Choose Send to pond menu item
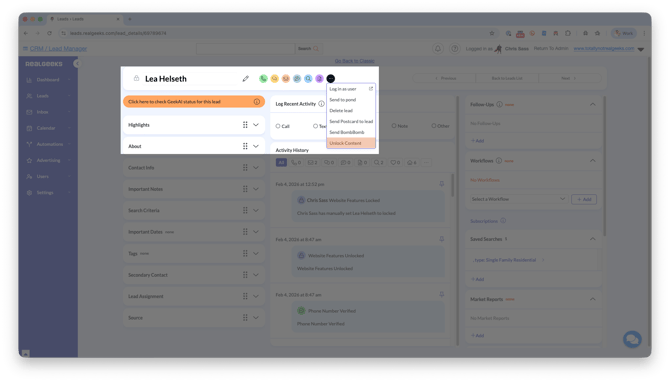 pyautogui.click(x=351, y=100)
